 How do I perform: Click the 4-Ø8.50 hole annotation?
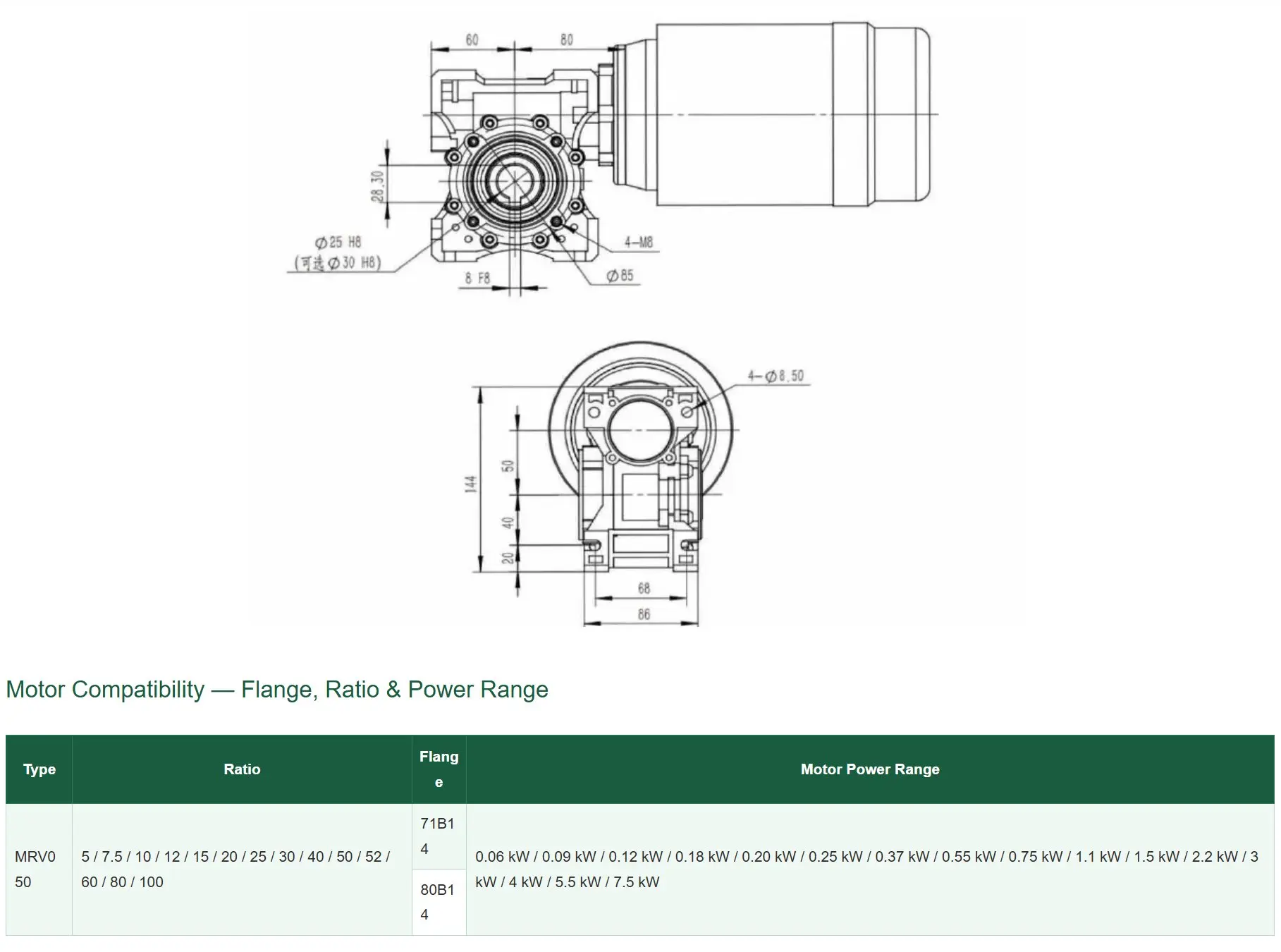776,376
